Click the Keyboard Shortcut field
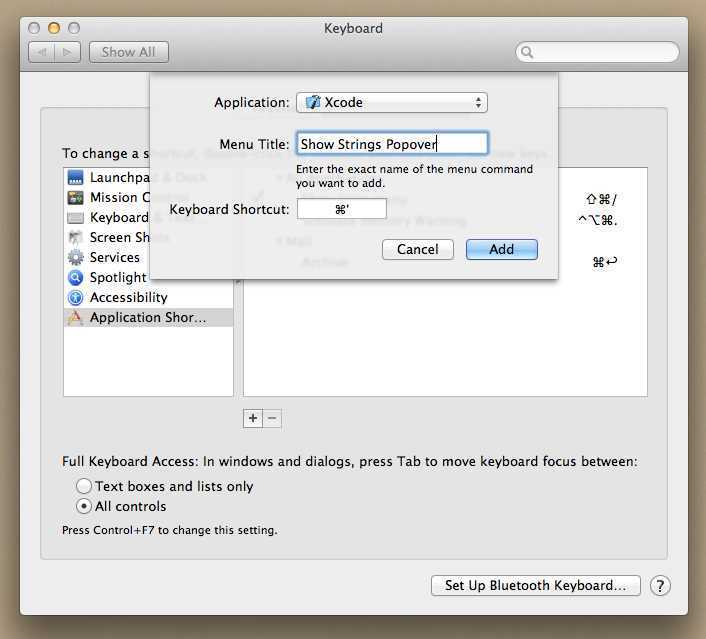Viewport: 706px width, 639px height. [342, 209]
